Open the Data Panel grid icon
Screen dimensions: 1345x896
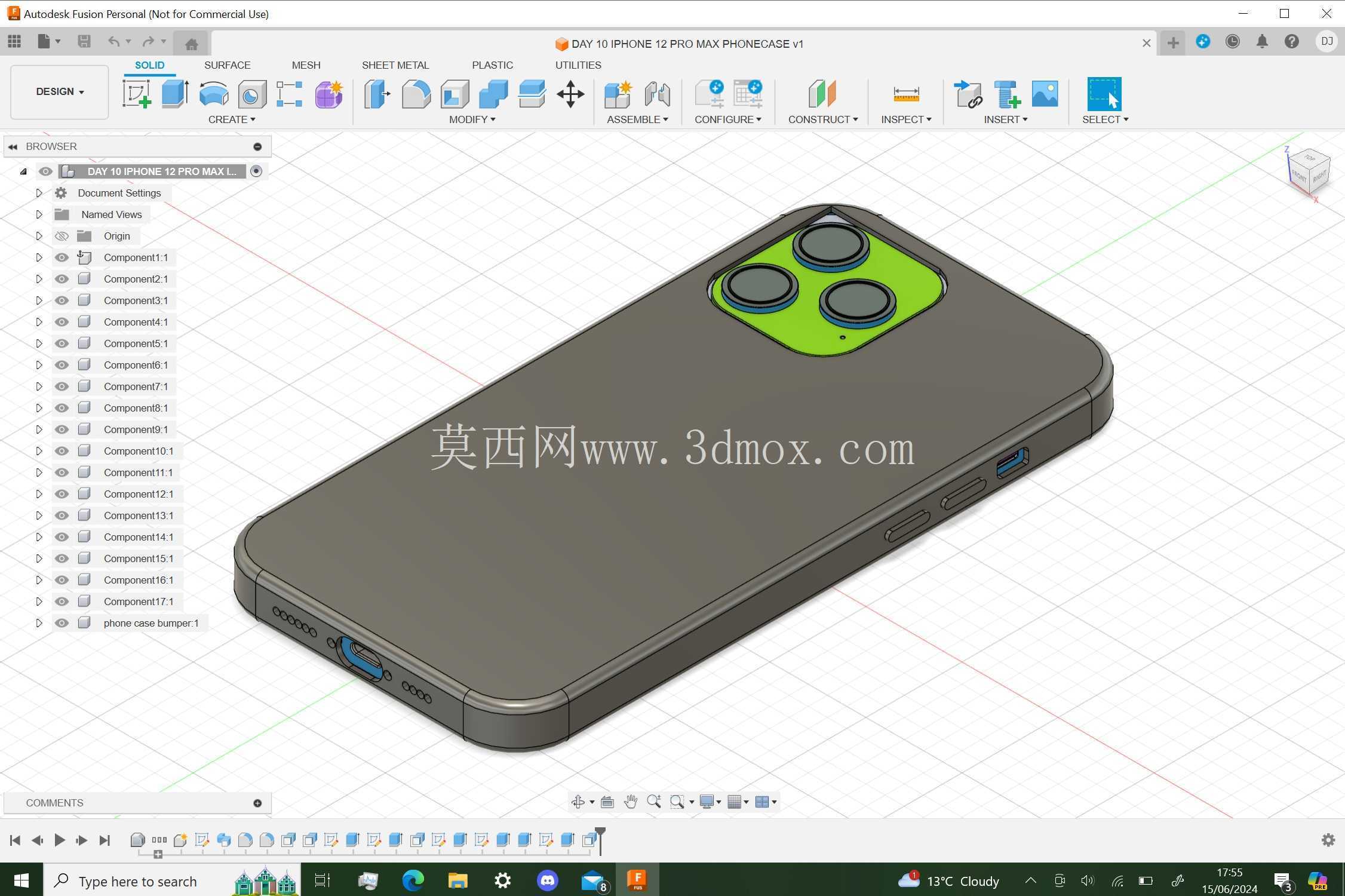pos(14,41)
